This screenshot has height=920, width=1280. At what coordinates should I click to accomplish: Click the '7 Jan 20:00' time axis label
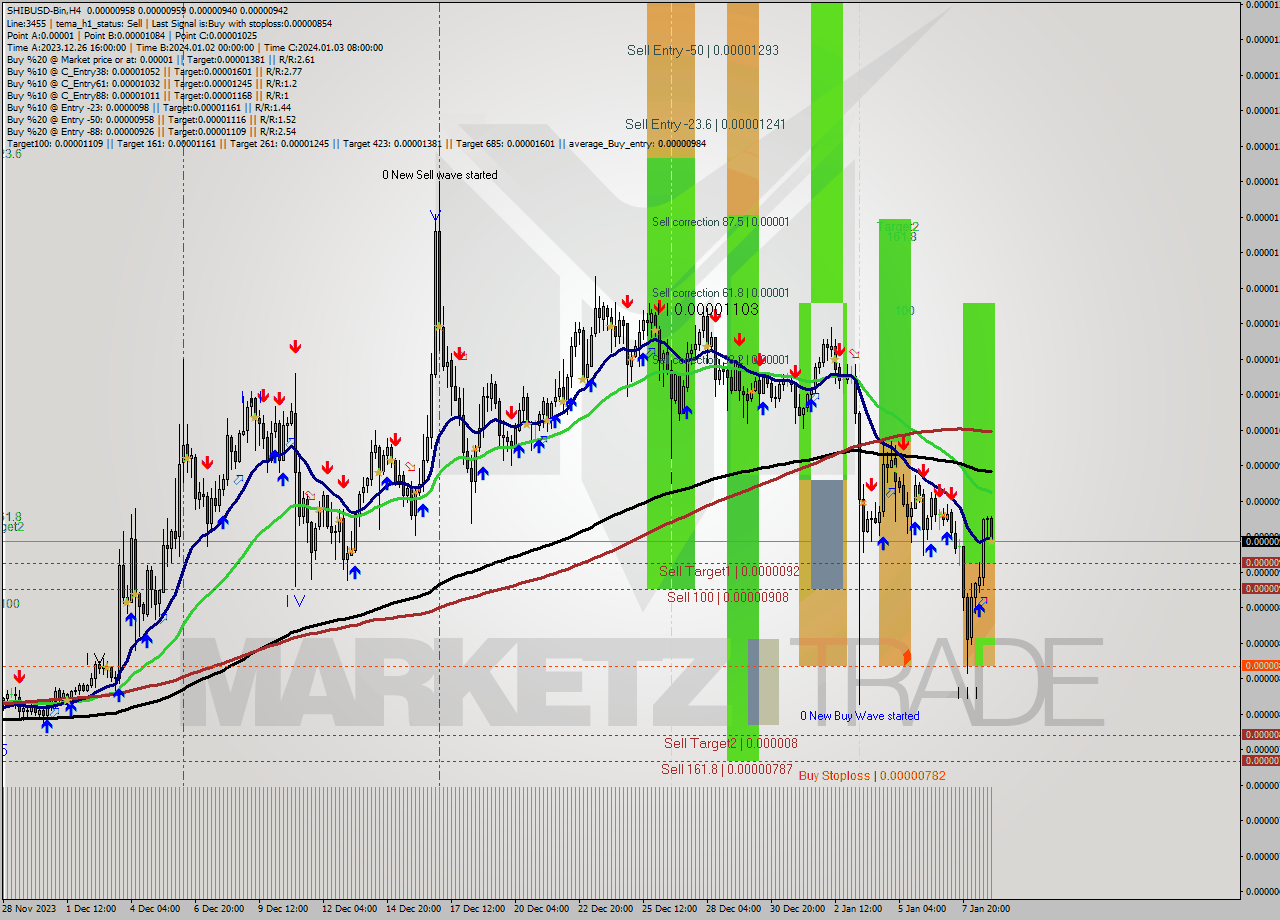tap(986, 909)
